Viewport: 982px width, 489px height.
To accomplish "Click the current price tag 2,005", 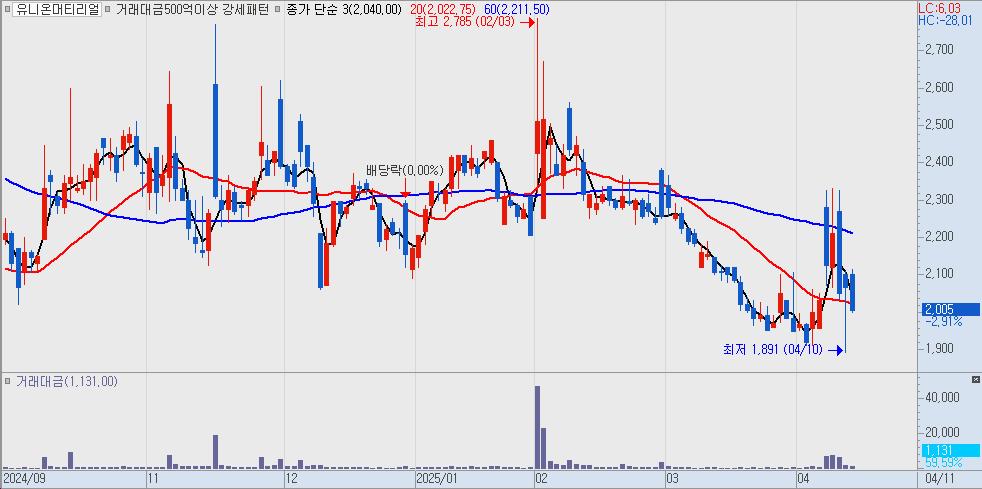I will (950, 309).
